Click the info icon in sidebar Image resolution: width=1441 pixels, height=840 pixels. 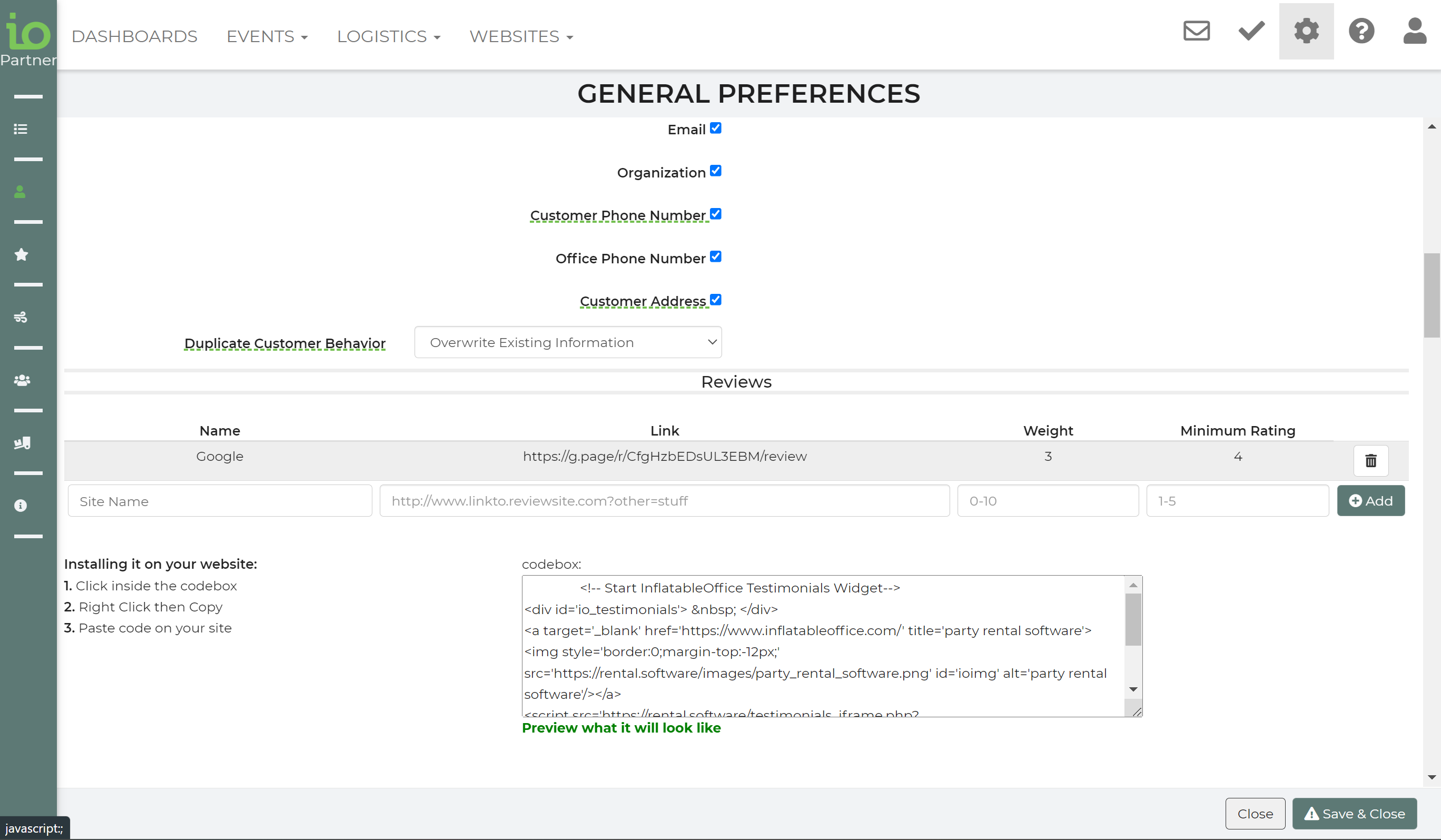21,506
